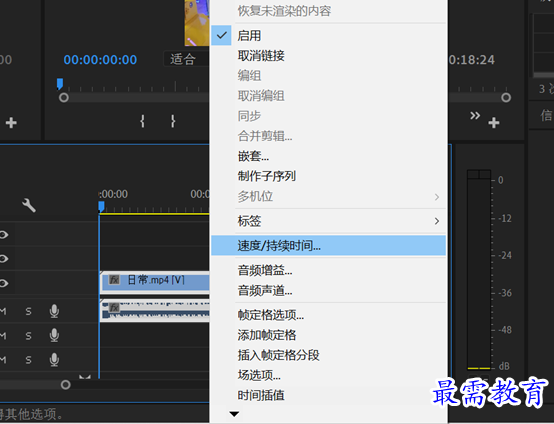The width and height of the screenshot is (554, 424).
Task: Open timeline display settings wrench
Action: coord(29,205)
